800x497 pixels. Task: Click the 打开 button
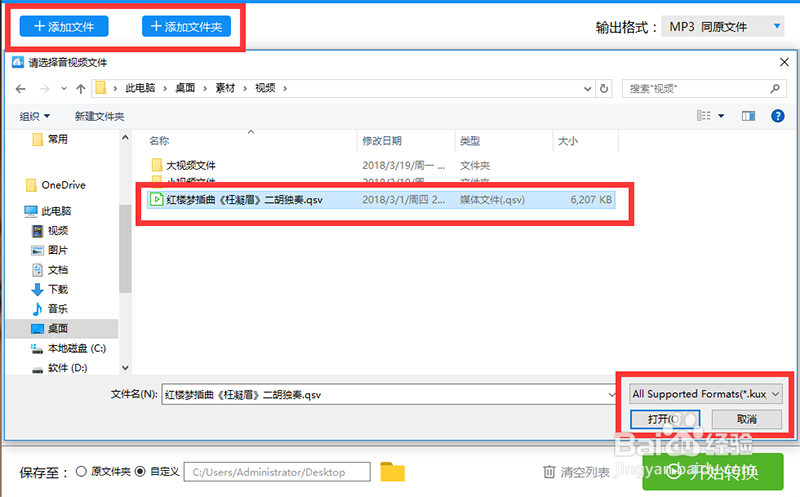tap(664, 419)
